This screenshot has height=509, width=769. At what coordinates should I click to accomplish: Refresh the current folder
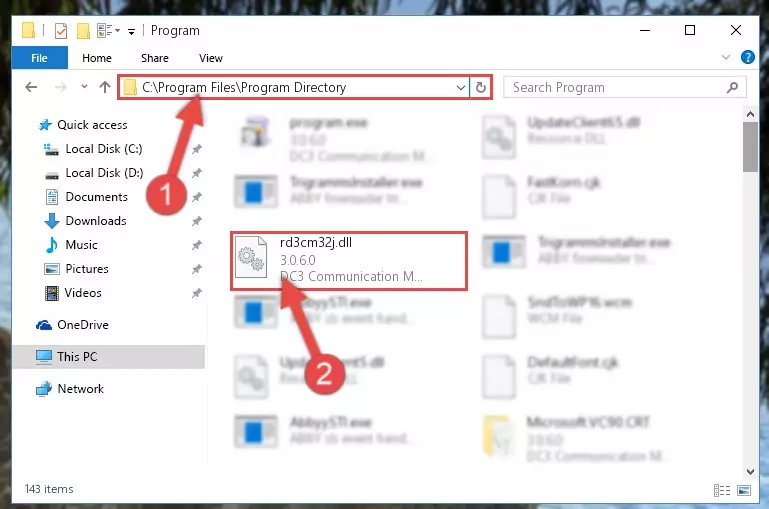click(x=481, y=87)
